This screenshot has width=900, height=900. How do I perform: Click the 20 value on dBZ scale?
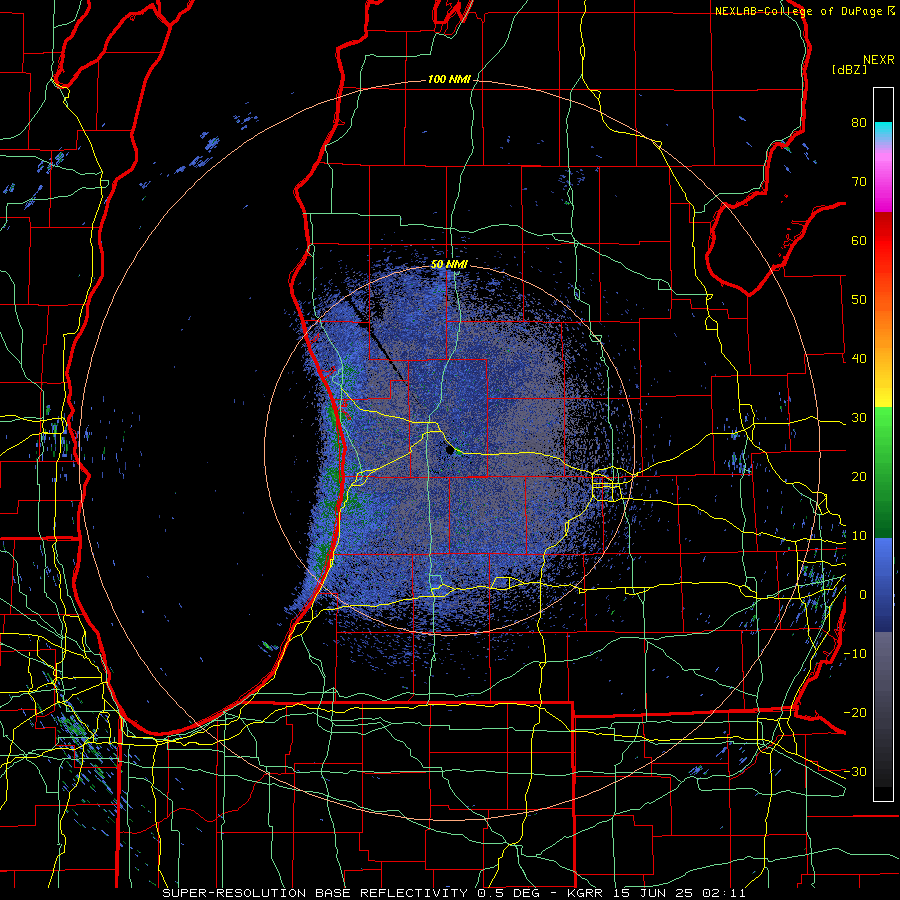pos(859,477)
